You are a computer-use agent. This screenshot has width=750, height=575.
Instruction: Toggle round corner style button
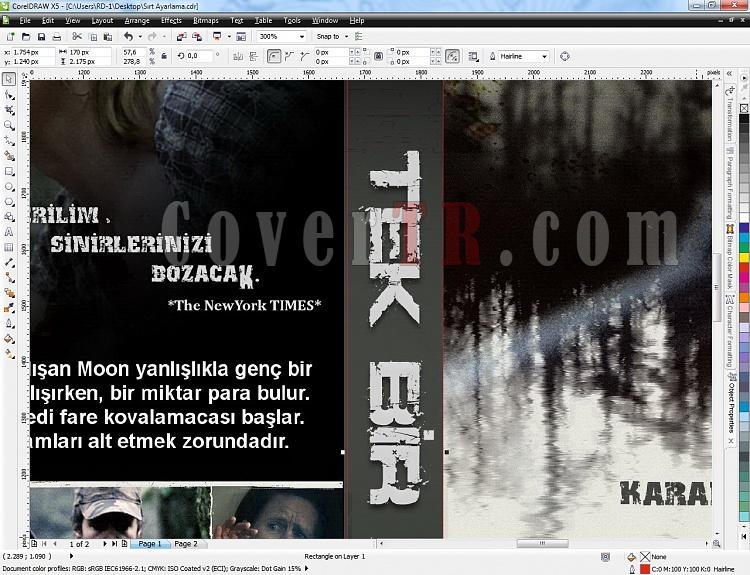tap(274, 56)
